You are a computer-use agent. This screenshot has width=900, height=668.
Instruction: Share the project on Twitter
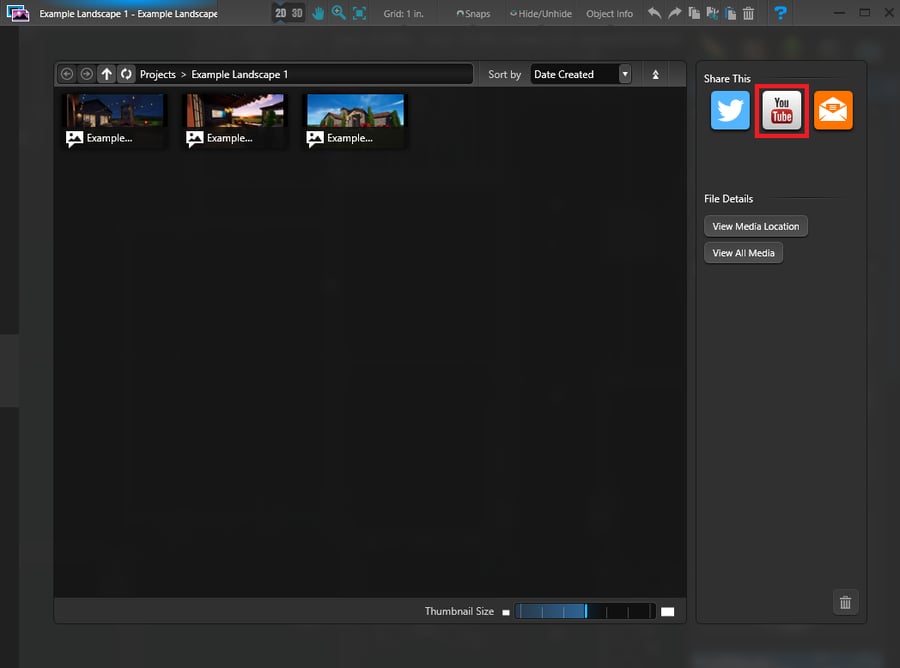(x=729, y=112)
